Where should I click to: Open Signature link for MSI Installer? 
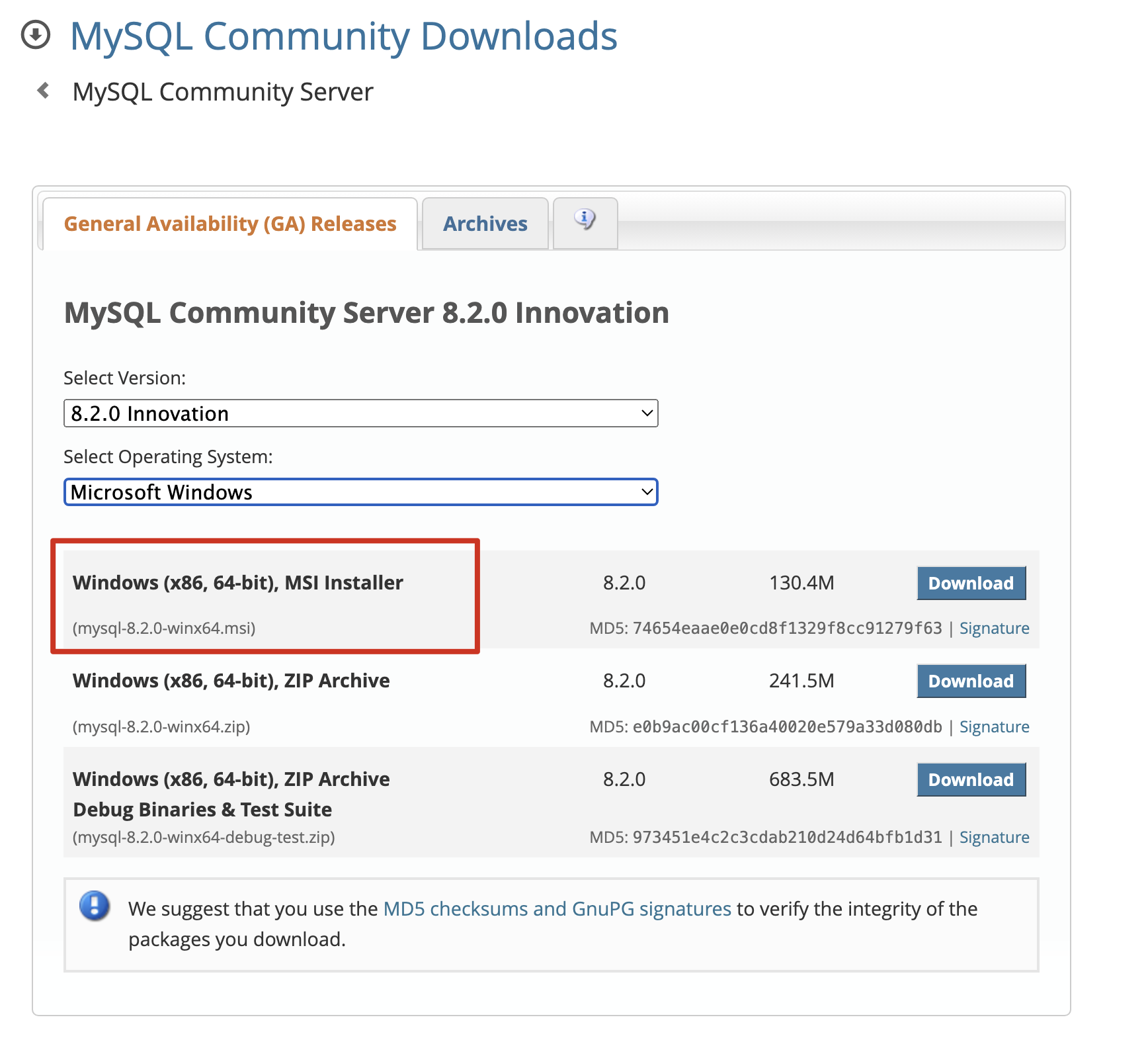pos(994,628)
